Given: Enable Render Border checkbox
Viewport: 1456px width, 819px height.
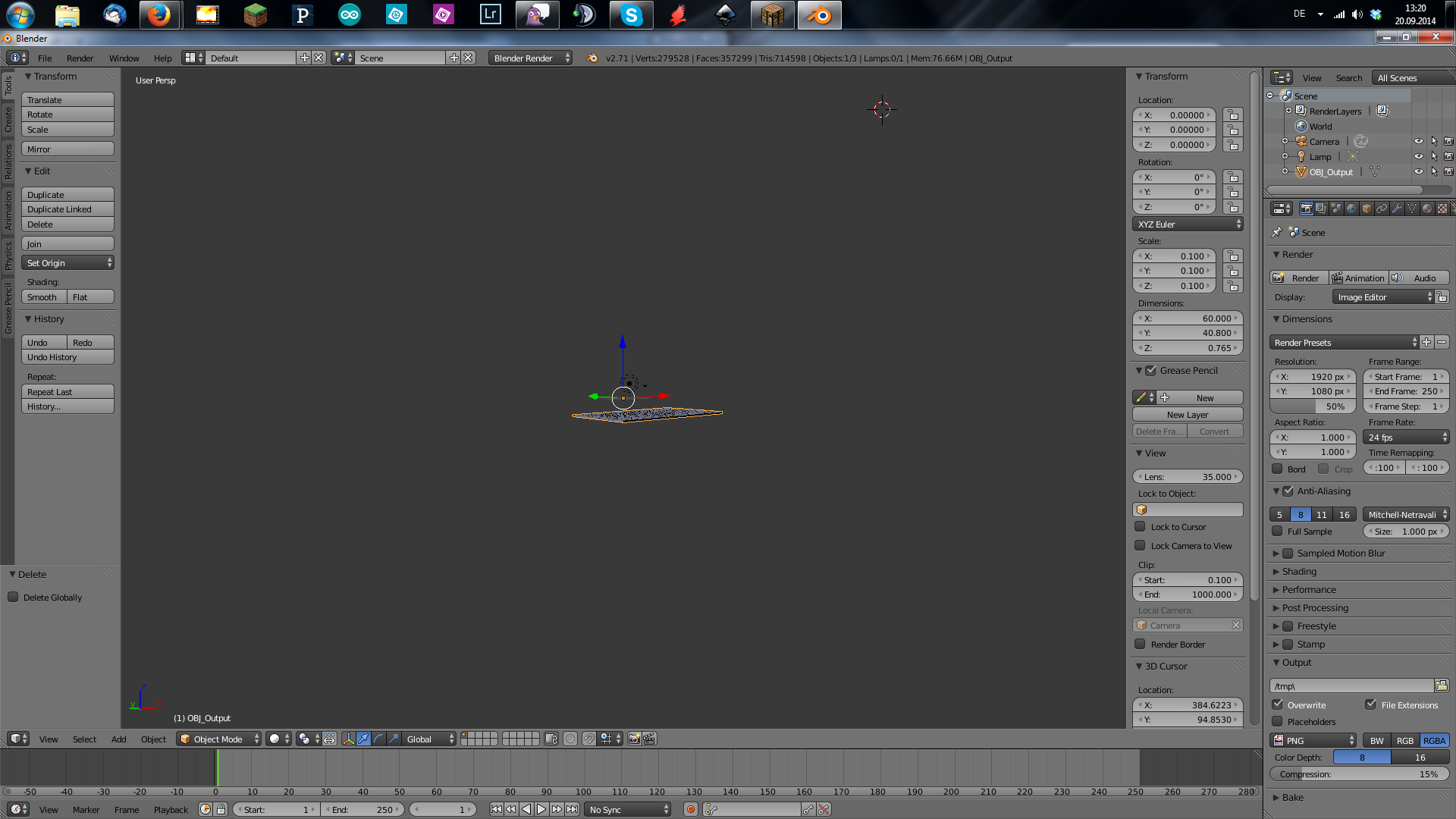Looking at the screenshot, I should coord(1140,644).
